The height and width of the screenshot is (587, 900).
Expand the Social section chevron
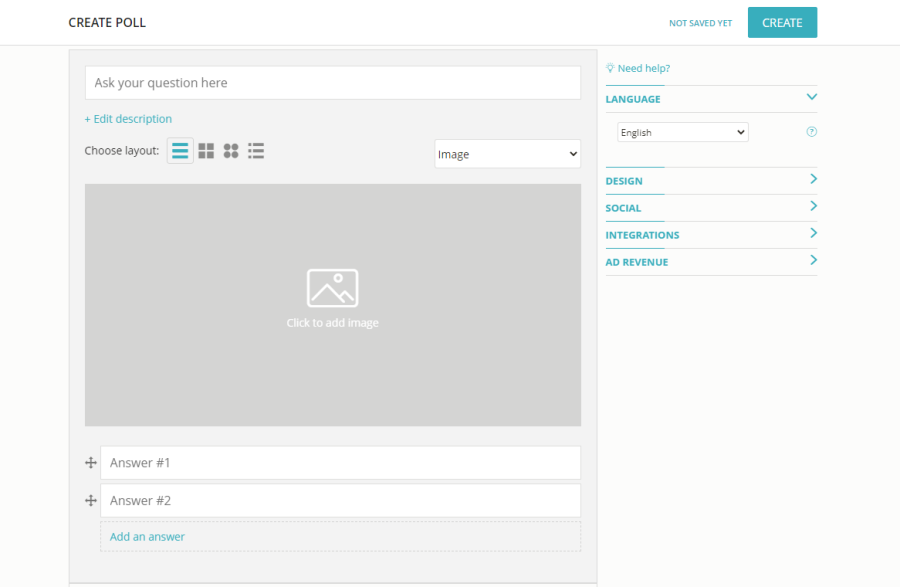(813, 206)
